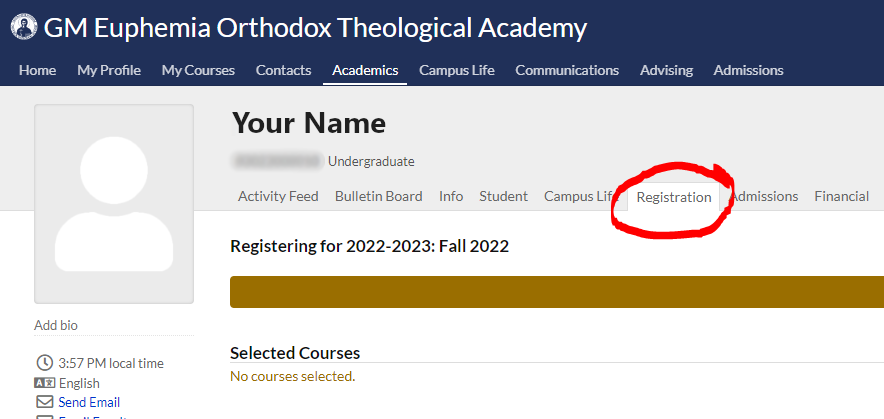This screenshot has height=419, width=884.
Task: Select Contacts in the navigation bar
Action: coord(284,70)
